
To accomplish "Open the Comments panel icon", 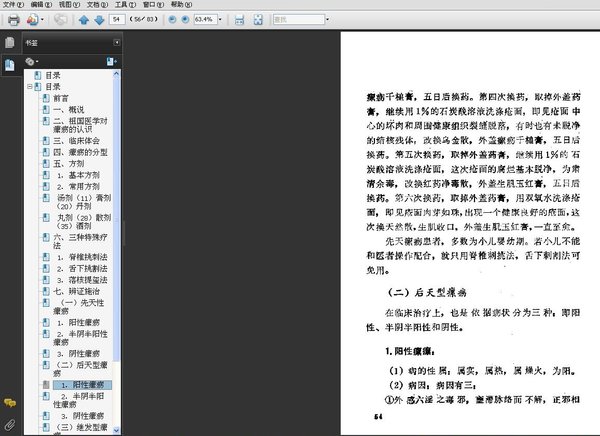I will 10,403.
